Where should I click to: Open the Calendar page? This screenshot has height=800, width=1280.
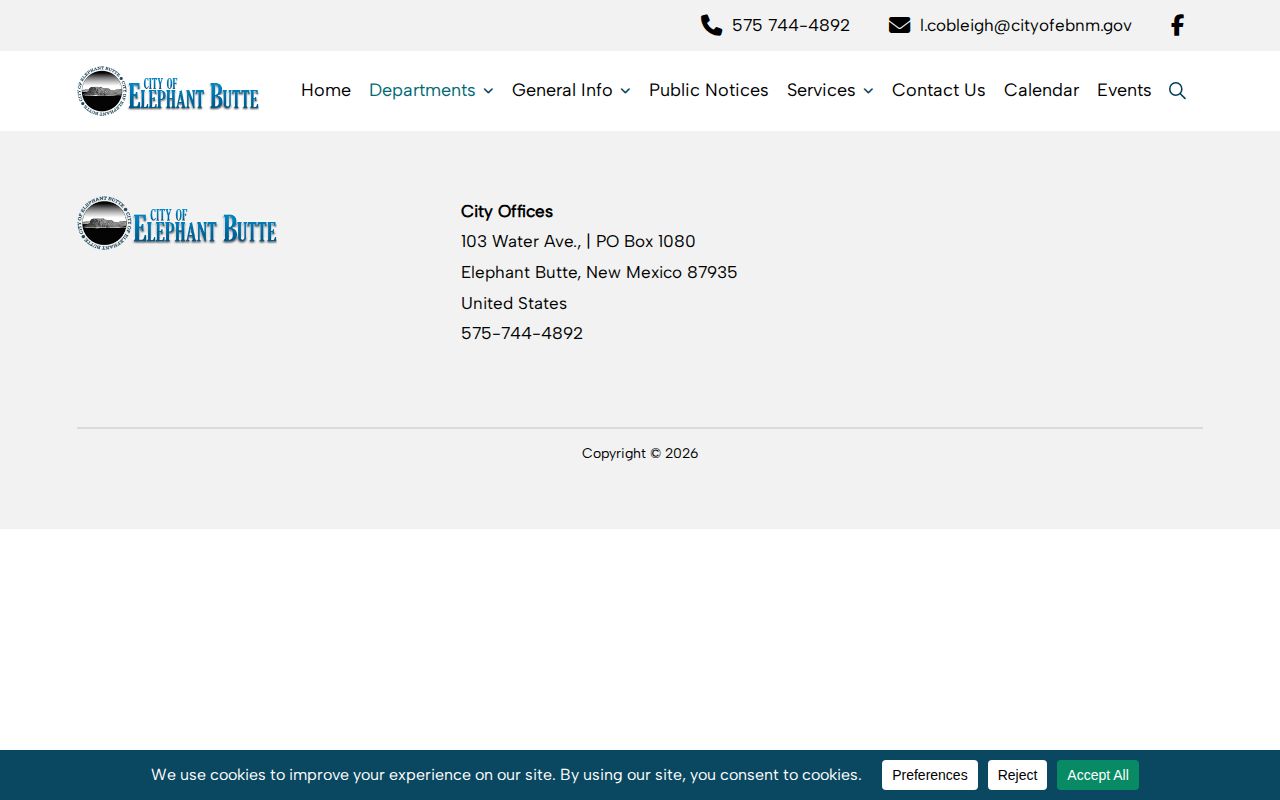click(x=1041, y=90)
